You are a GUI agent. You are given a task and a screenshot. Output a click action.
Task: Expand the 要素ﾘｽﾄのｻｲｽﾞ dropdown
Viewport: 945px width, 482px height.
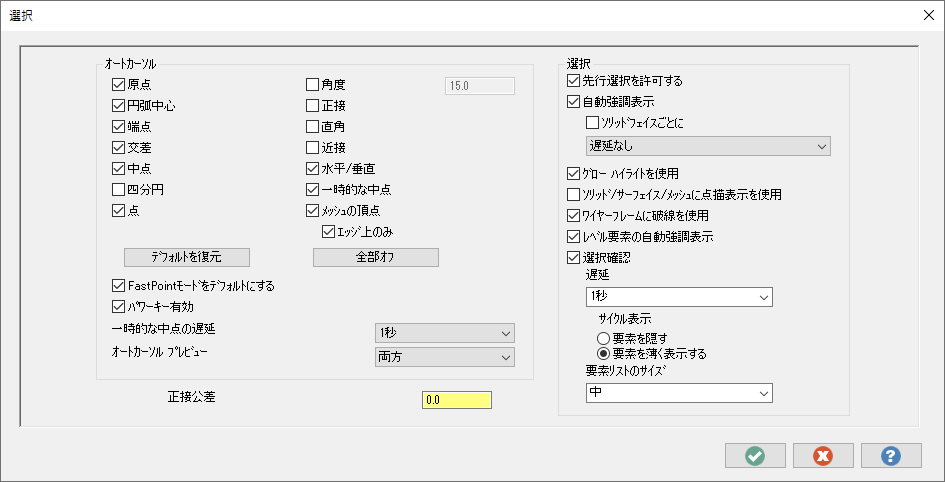point(679,393)
